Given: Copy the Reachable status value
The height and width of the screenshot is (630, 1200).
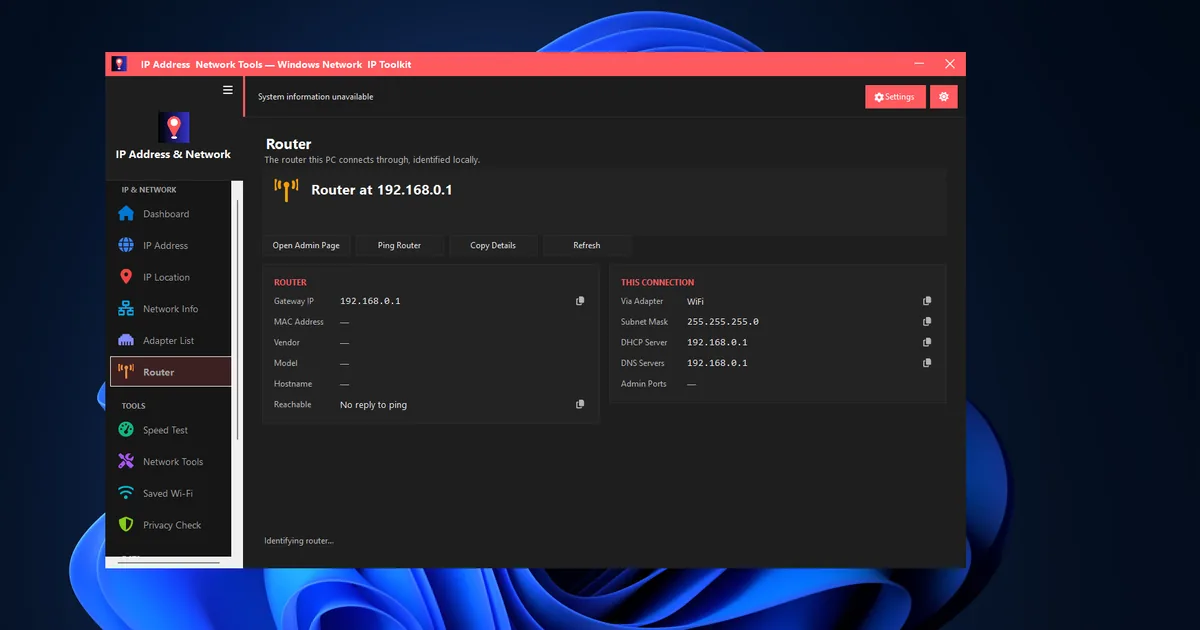Looking at the screenshot, I should 580,404.
